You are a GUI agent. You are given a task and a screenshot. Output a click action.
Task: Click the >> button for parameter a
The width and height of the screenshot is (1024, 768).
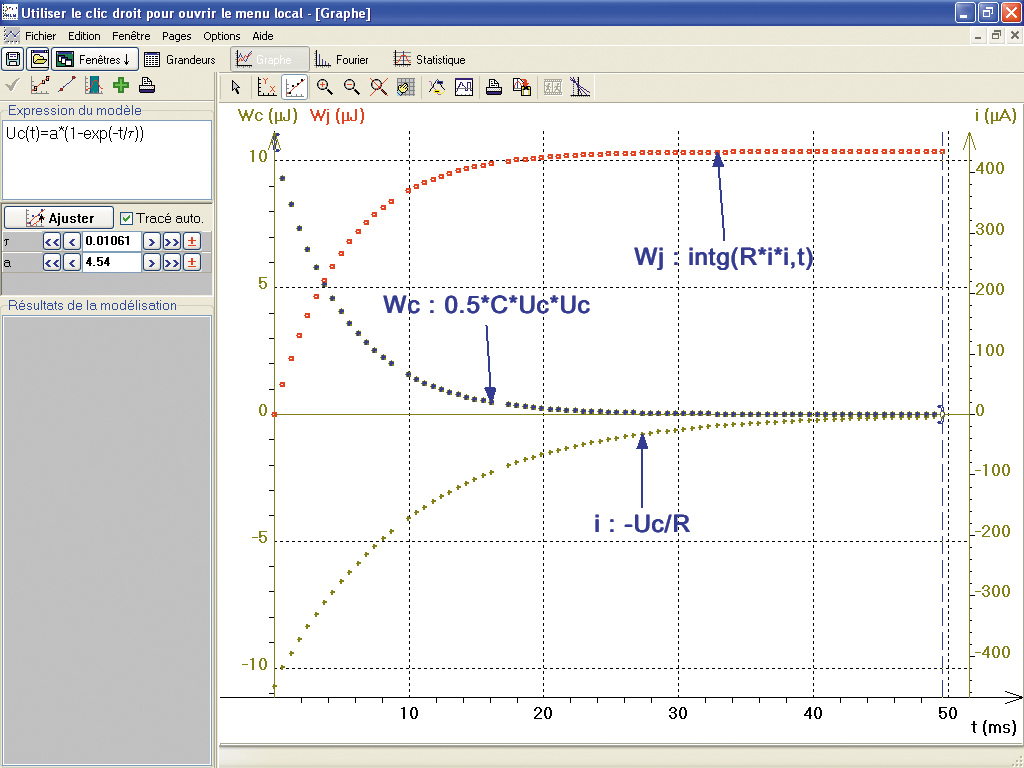point(172,263)
